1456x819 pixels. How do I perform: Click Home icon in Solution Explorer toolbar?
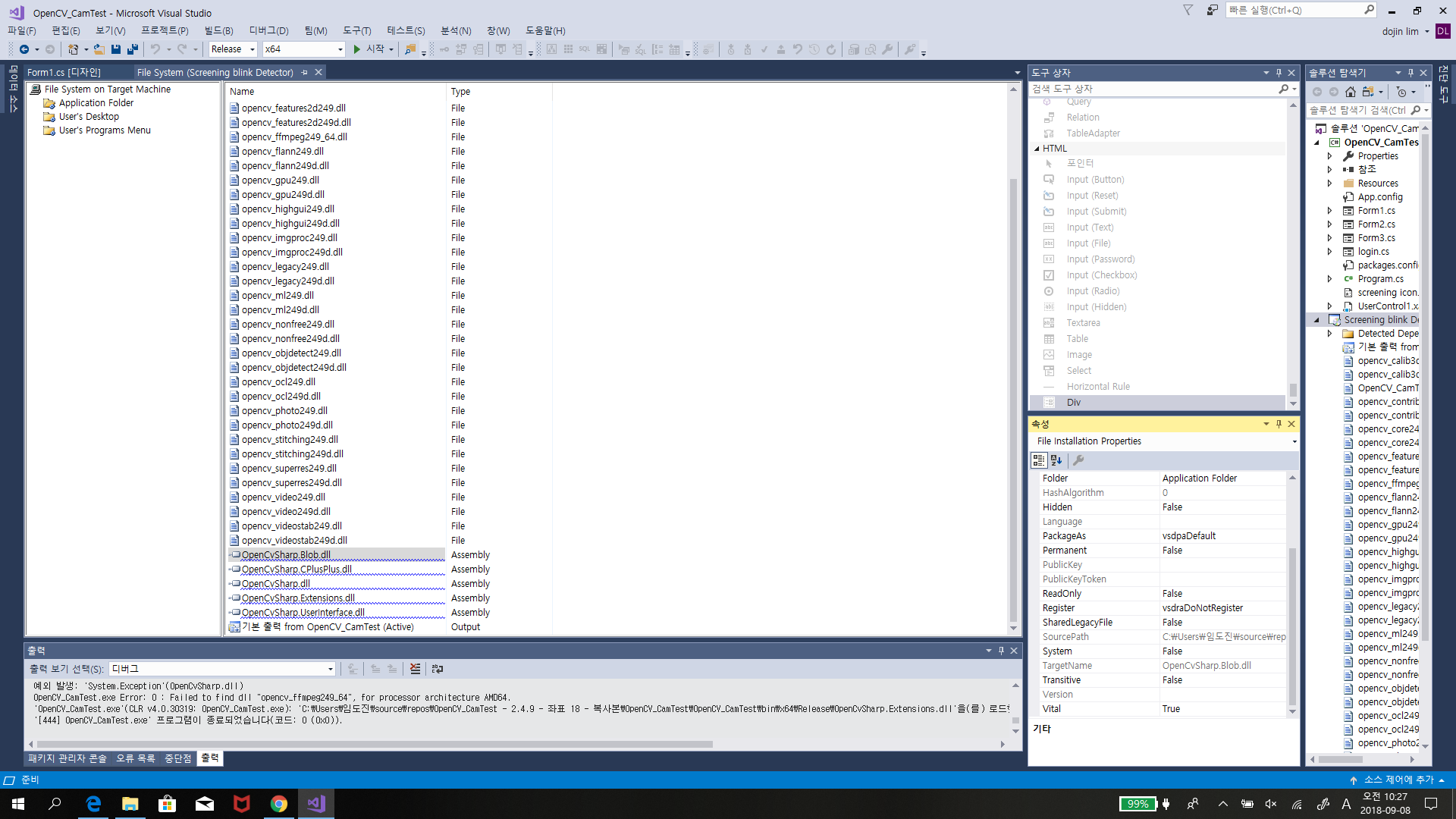(x=1351, y=92)
